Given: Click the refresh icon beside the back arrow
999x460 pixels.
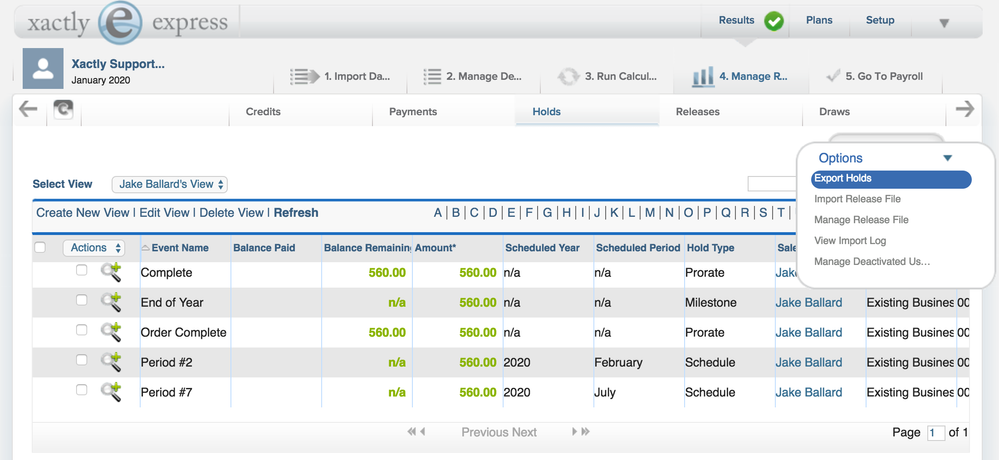Looking at the screenshot, I should [x=63, y=110].
